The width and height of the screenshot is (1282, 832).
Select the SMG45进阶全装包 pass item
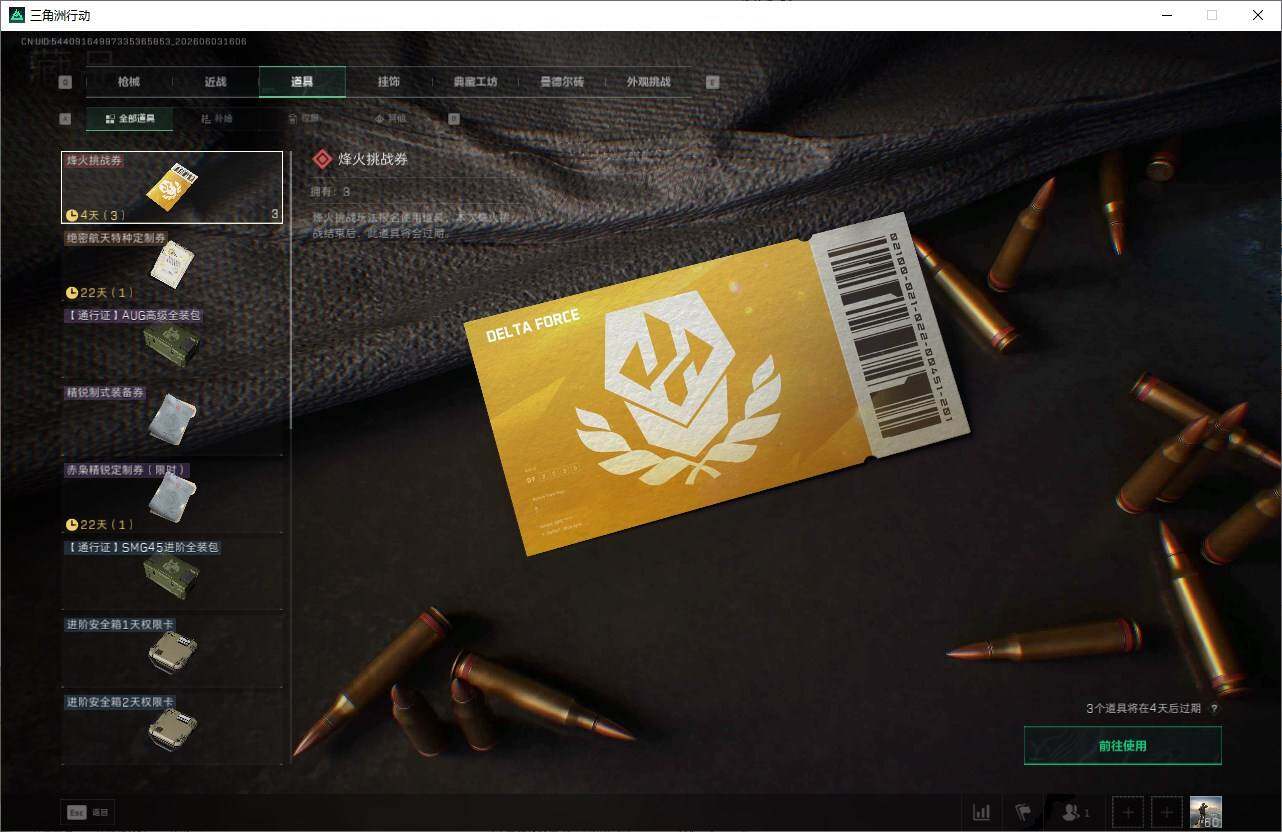(x=172, y=574)
